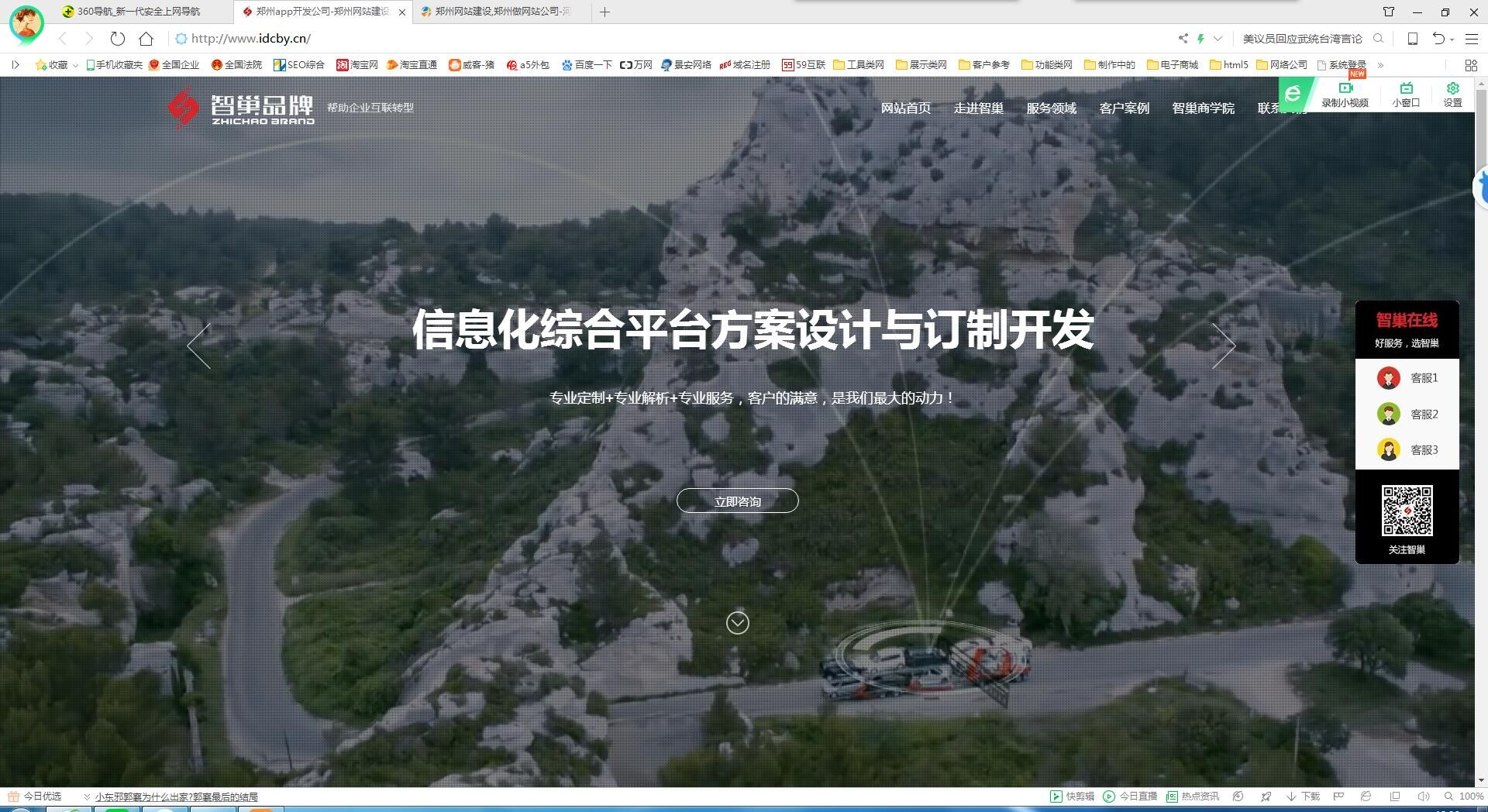1488x812 pixels.
Task: Open the 快剪辑 video editor icon
Action: [x=1073, y=796]
